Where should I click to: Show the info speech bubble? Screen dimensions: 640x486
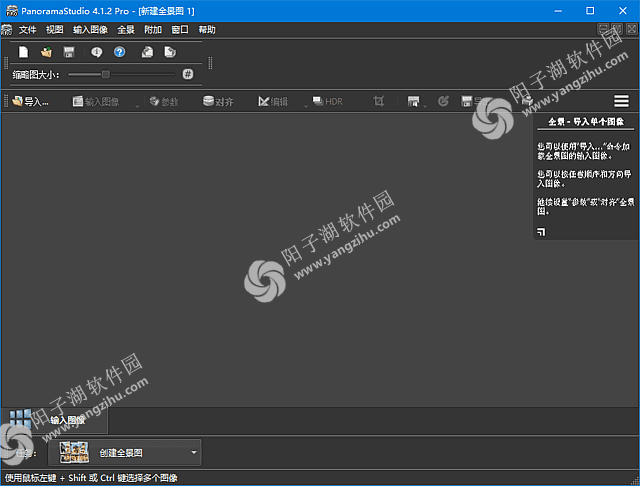pos(96,52)
